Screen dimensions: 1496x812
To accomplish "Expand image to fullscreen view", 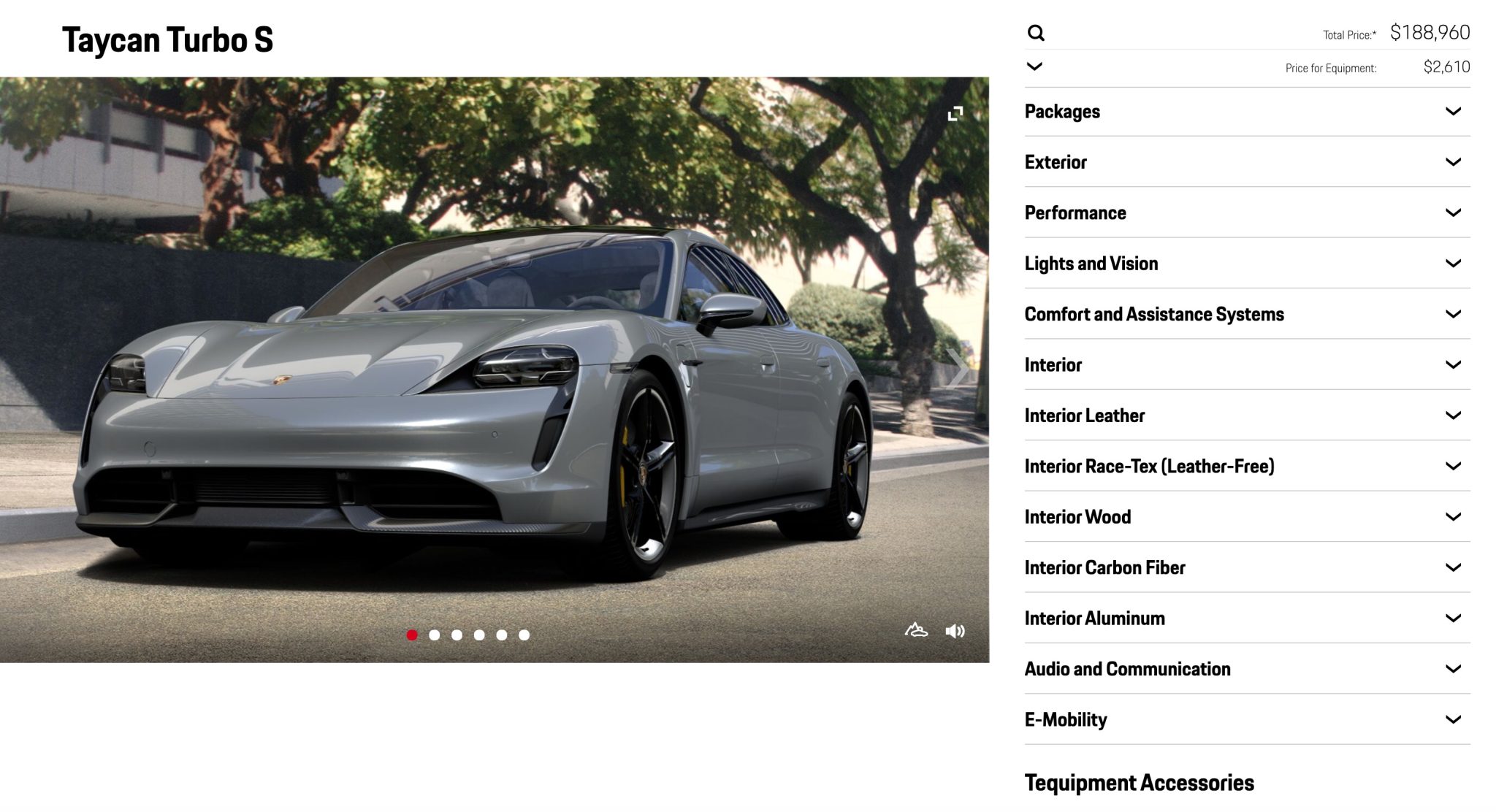I will point(955,114).
